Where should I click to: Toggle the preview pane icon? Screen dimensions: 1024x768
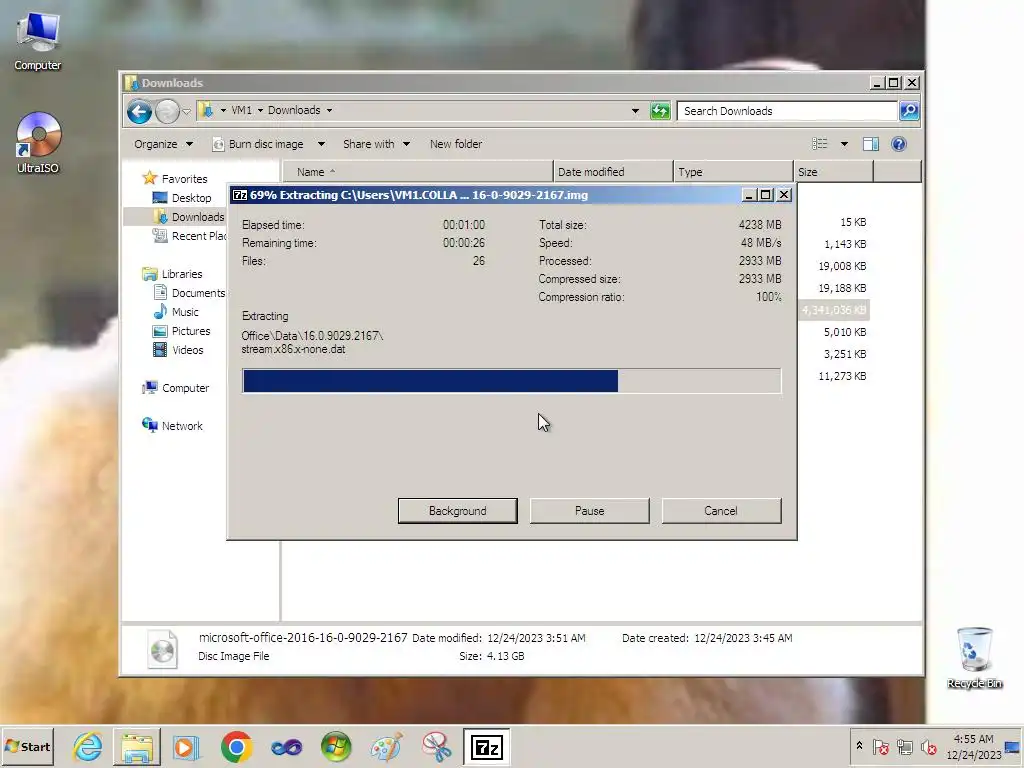tap(871, 144)
